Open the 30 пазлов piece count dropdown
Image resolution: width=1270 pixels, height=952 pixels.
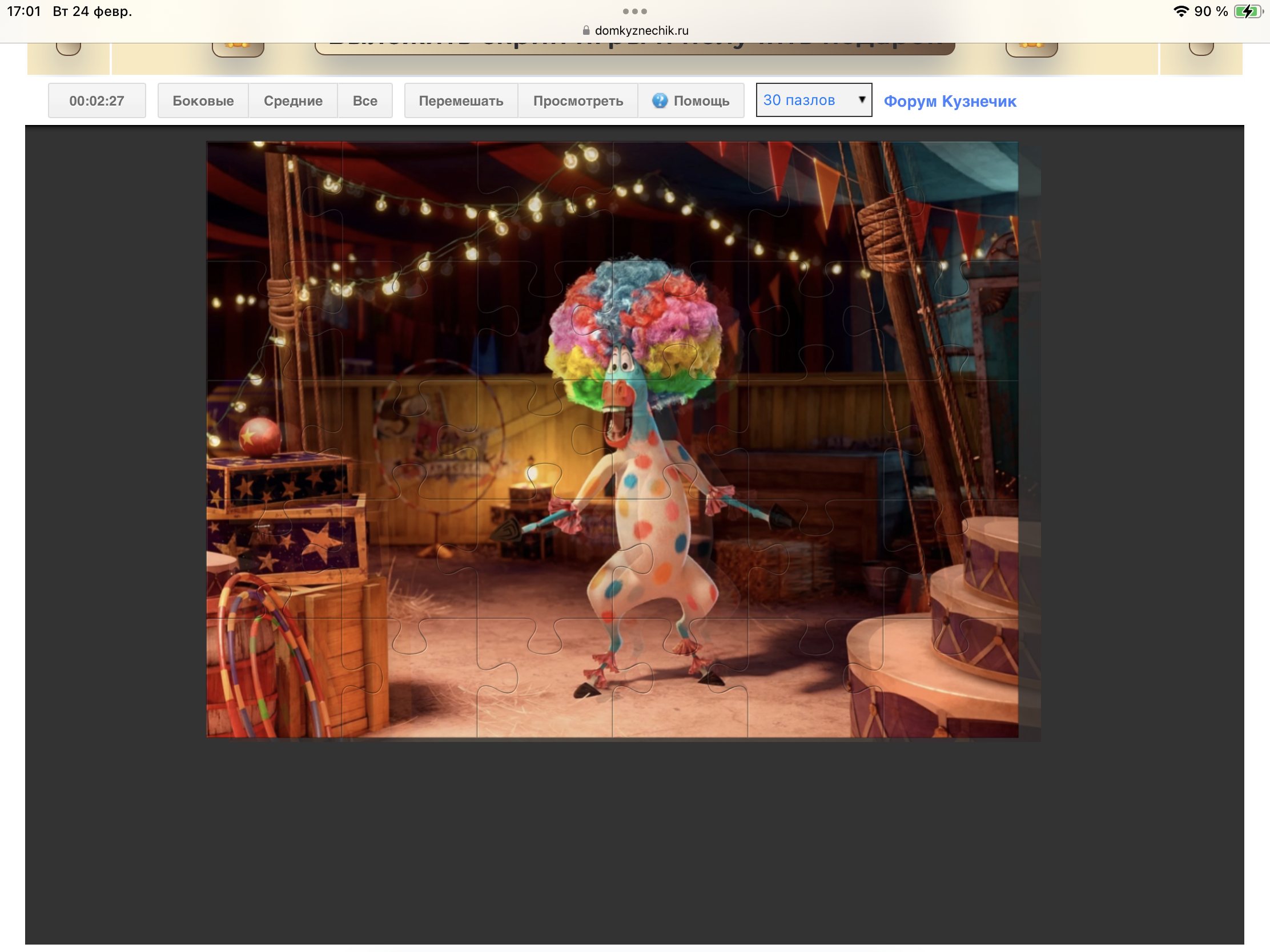[804, 100]
